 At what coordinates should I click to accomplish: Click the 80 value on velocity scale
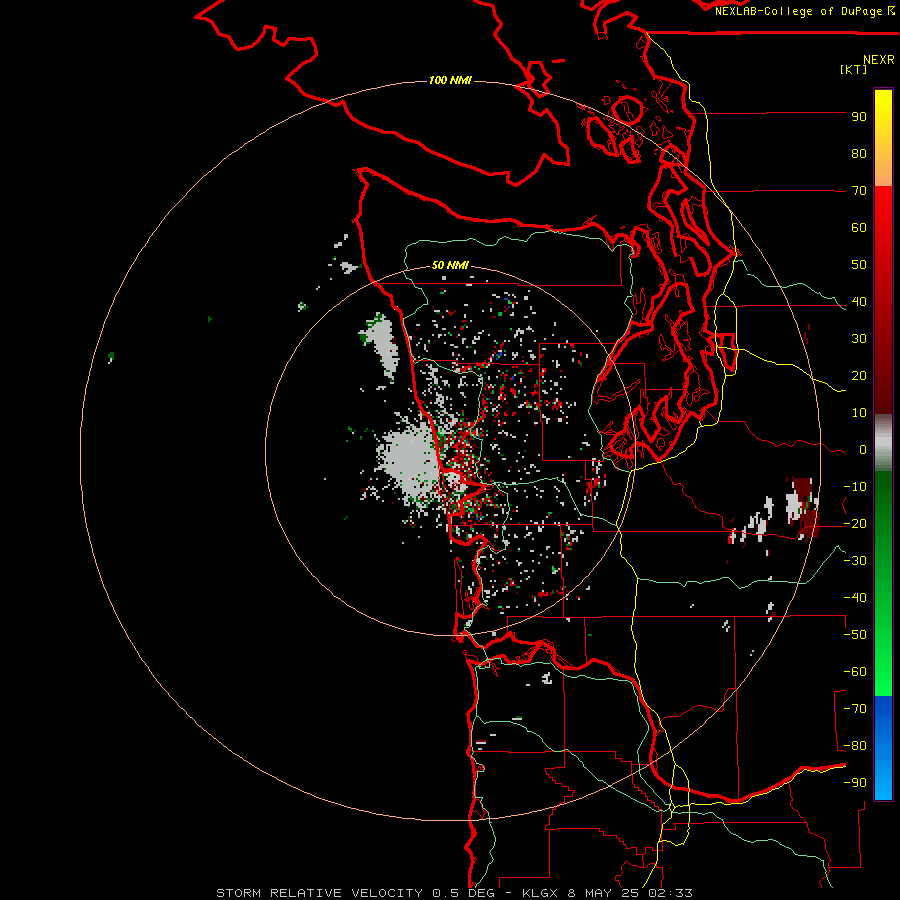click(859, 153)
